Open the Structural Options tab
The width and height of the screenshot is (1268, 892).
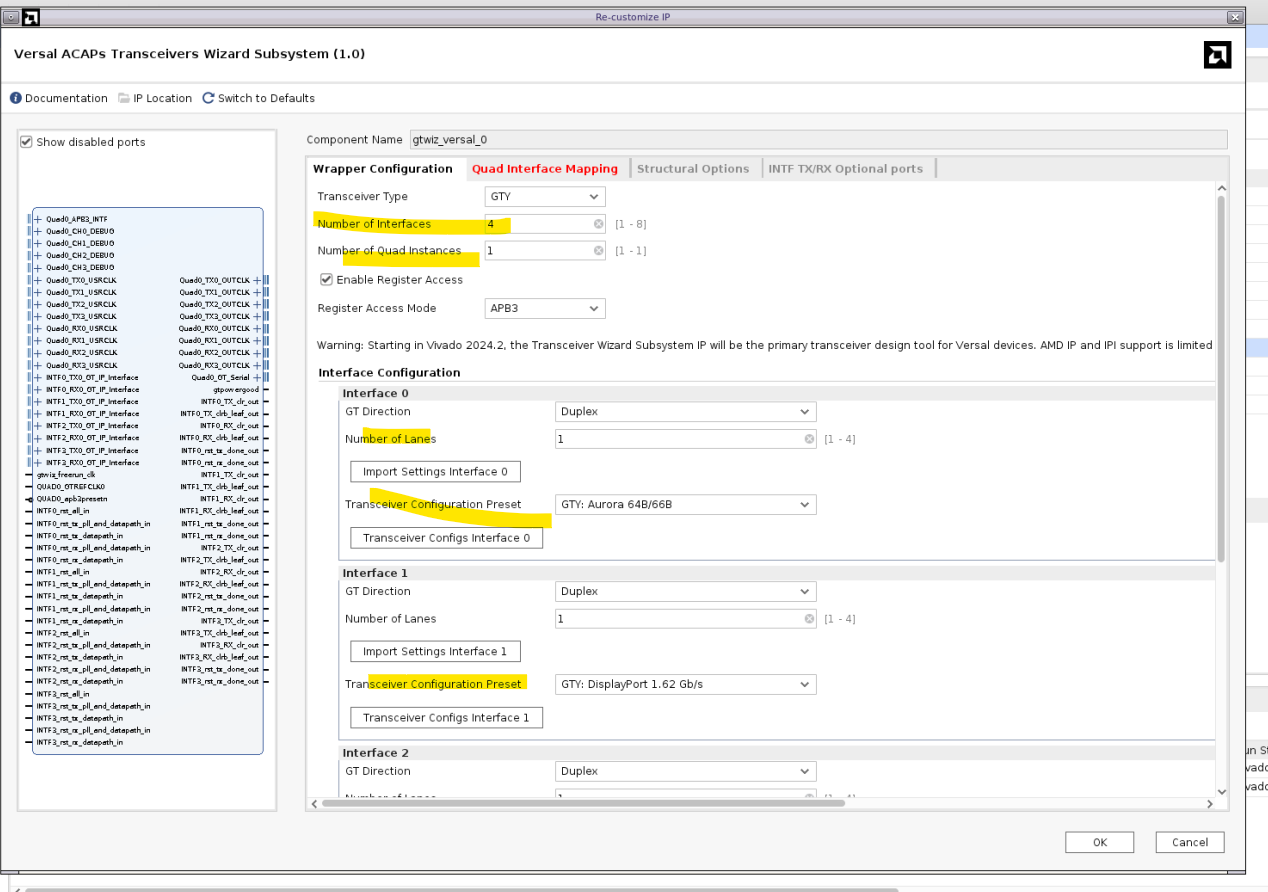point(693,169)
